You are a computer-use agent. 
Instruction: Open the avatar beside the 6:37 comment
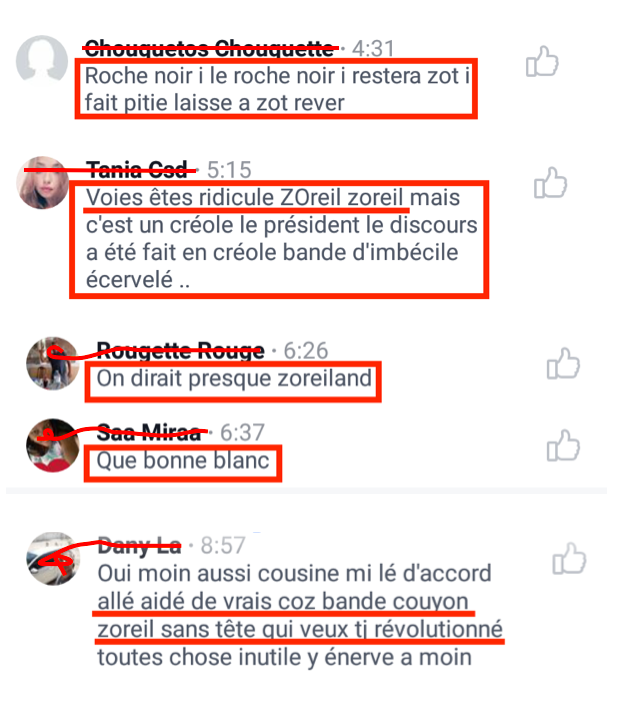[52, 445]
